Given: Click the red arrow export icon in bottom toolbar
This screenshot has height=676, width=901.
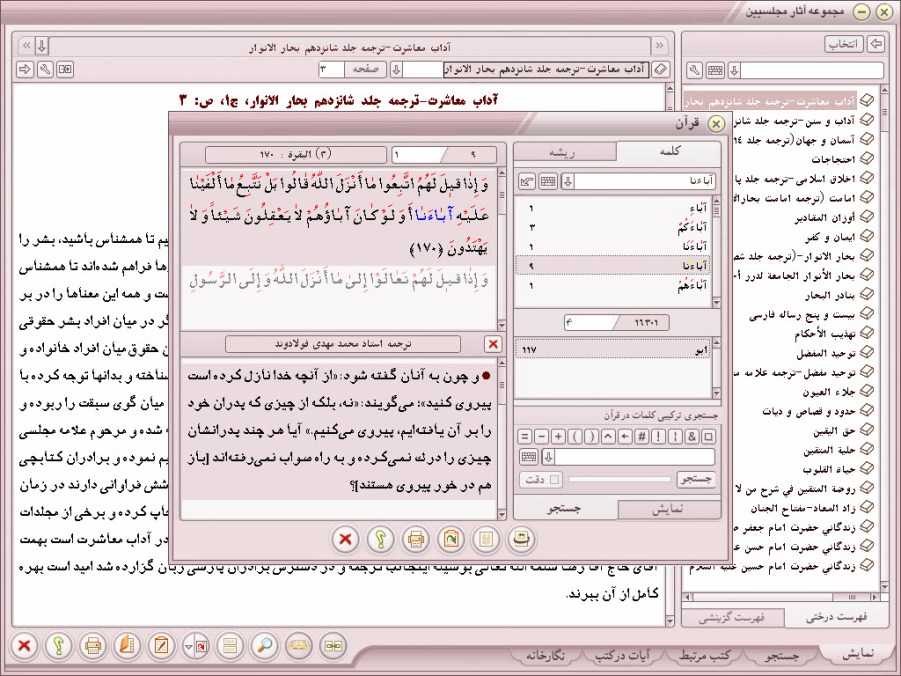Looking at the screenshot, I should pos(201,646).
